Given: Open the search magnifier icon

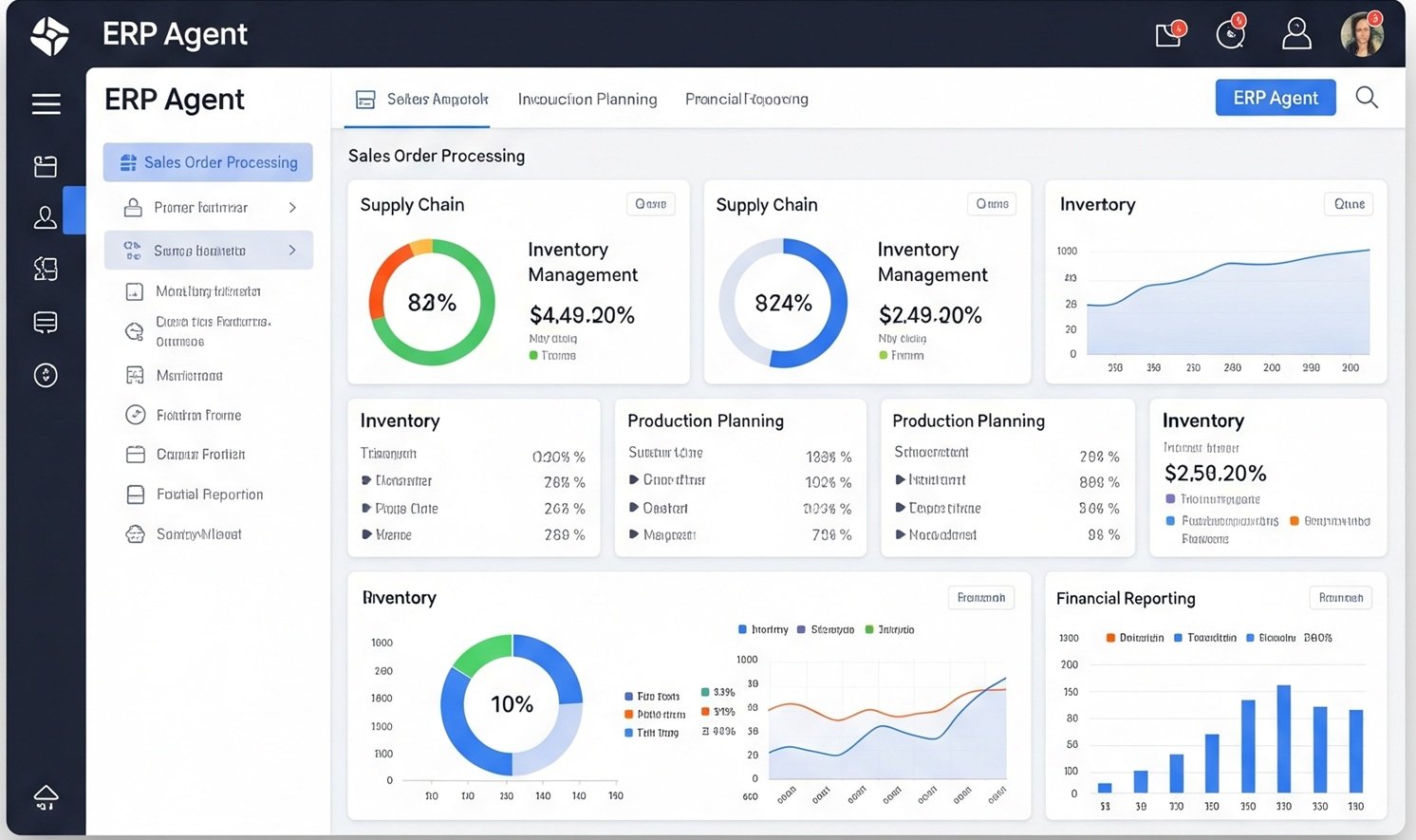Looking at the screenshot, I should (1367, 98).
